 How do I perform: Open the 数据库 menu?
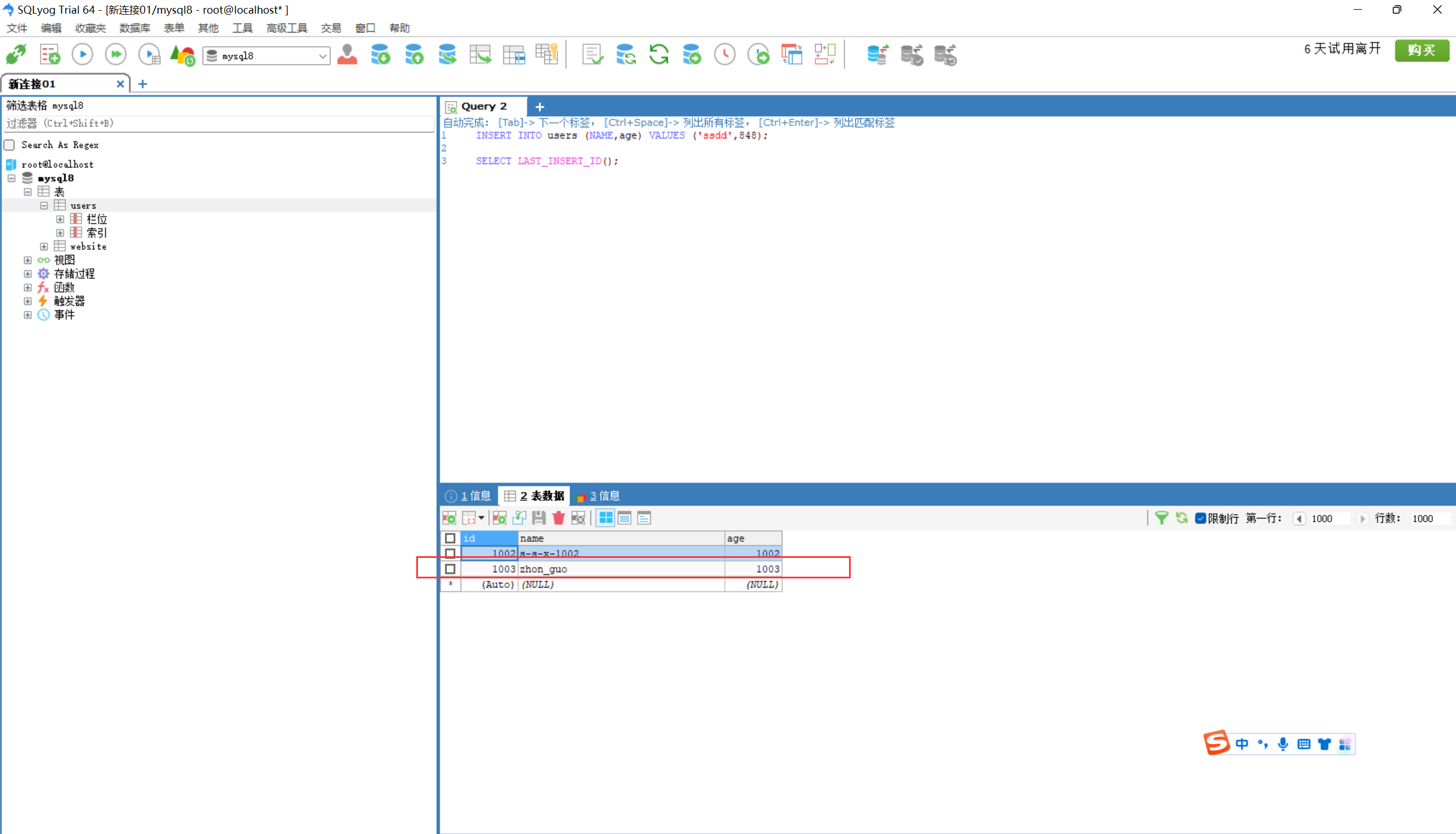(134, 28)
